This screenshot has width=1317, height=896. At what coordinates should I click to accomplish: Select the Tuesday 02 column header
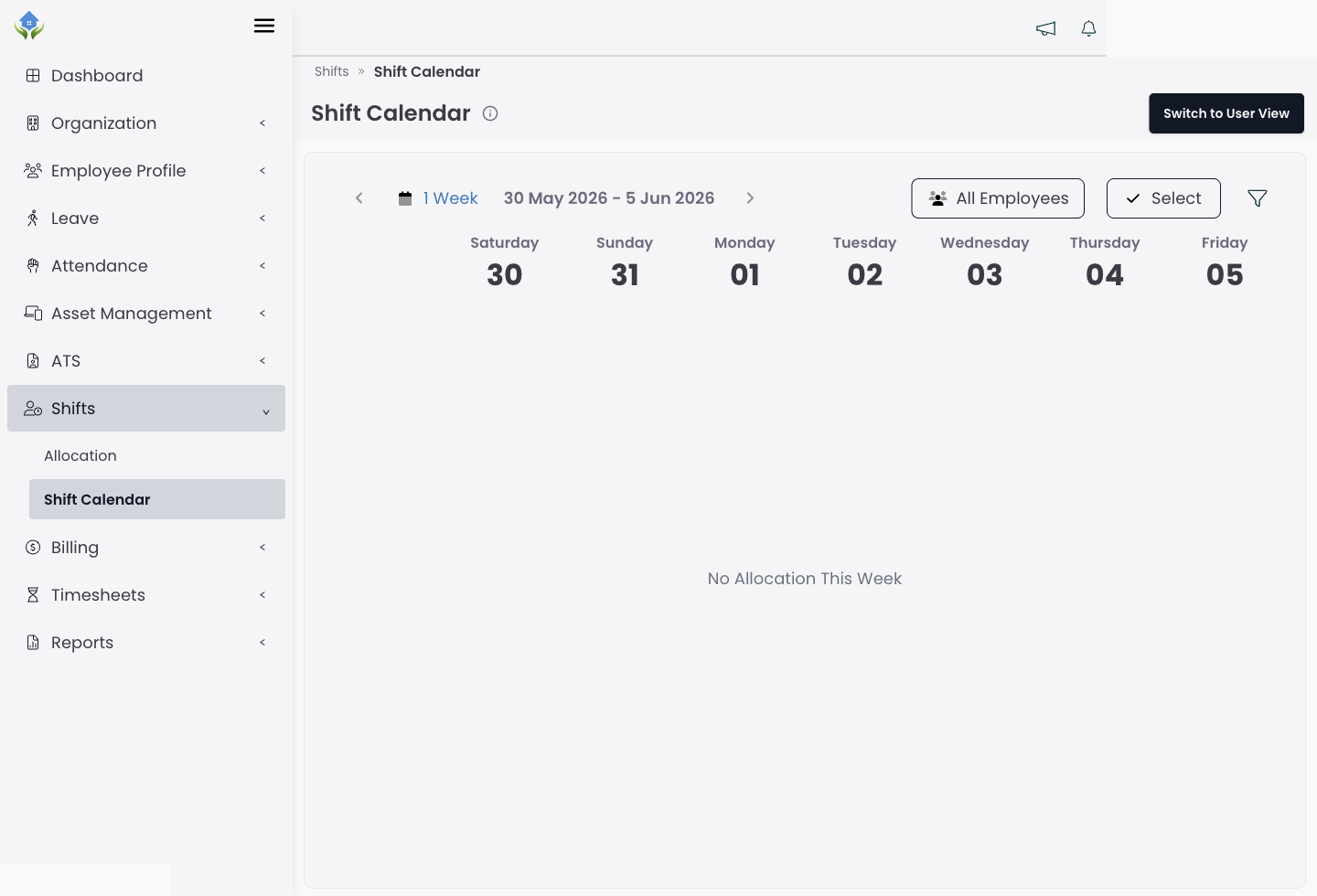click(864, 261)
